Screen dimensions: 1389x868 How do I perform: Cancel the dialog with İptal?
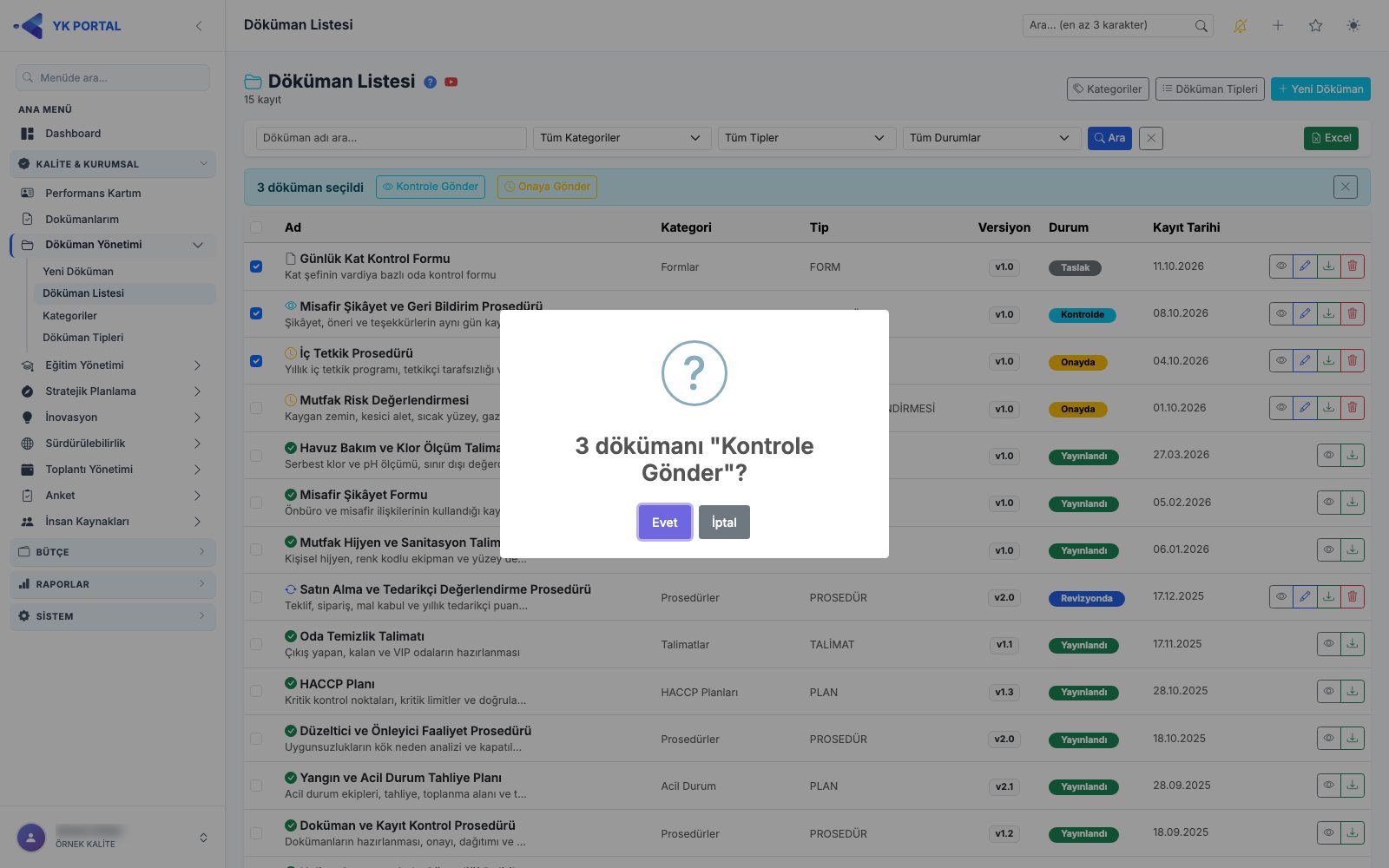tap(724, 523)
